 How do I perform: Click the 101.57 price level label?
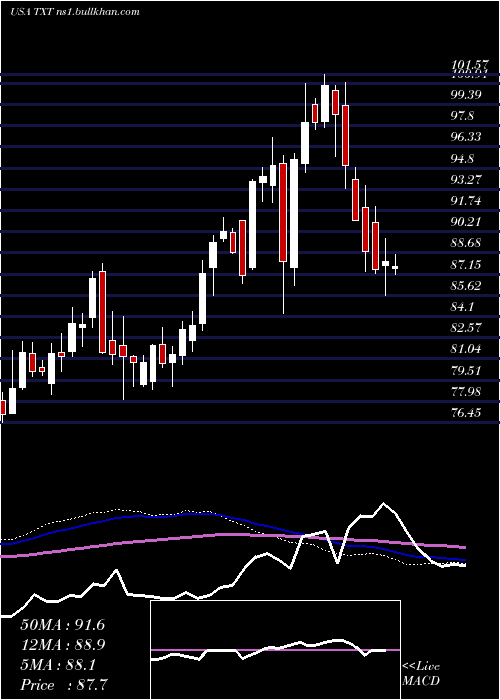tap(468, 67)
